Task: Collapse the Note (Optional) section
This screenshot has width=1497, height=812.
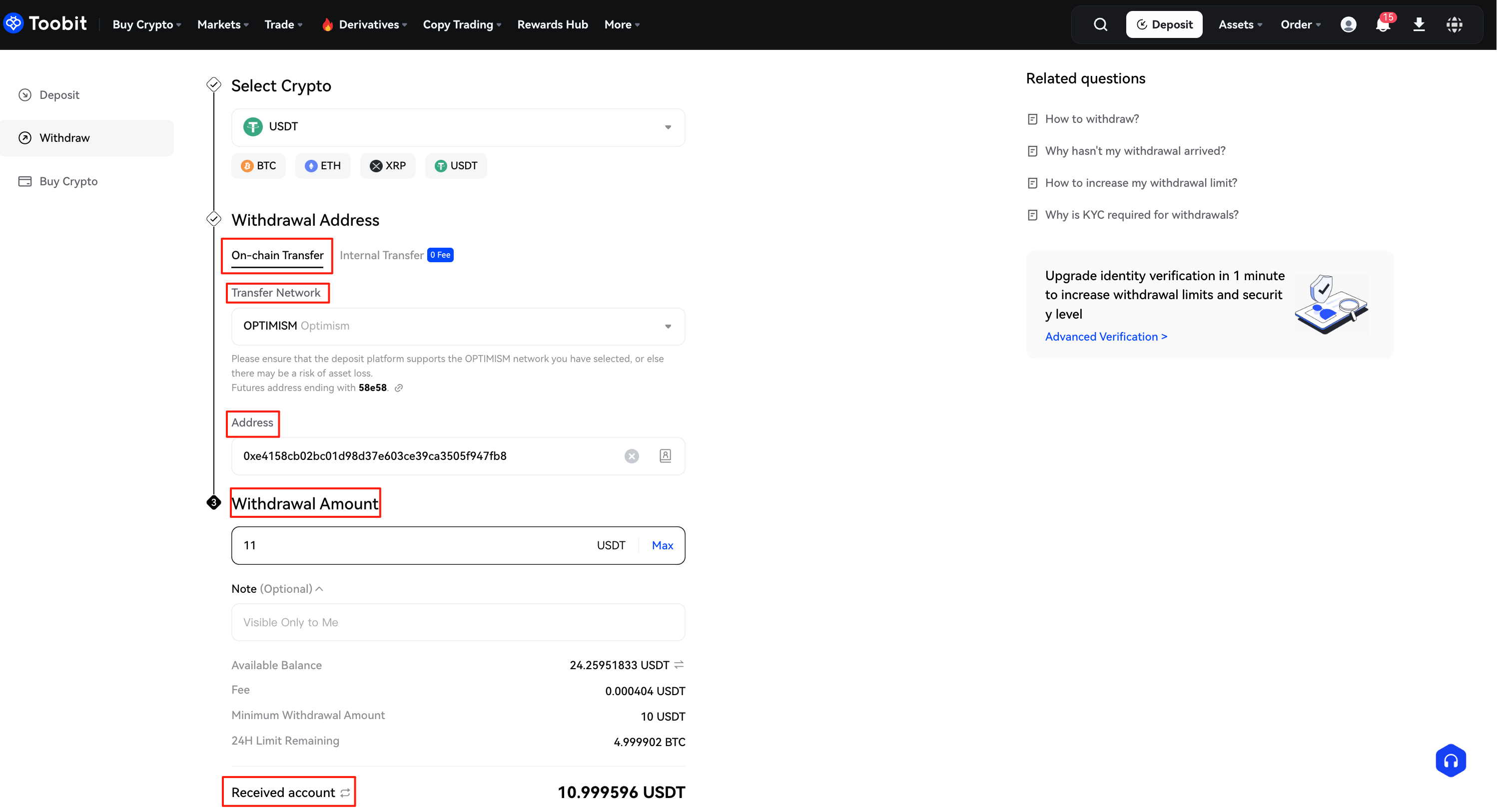Action: point(319,589)
